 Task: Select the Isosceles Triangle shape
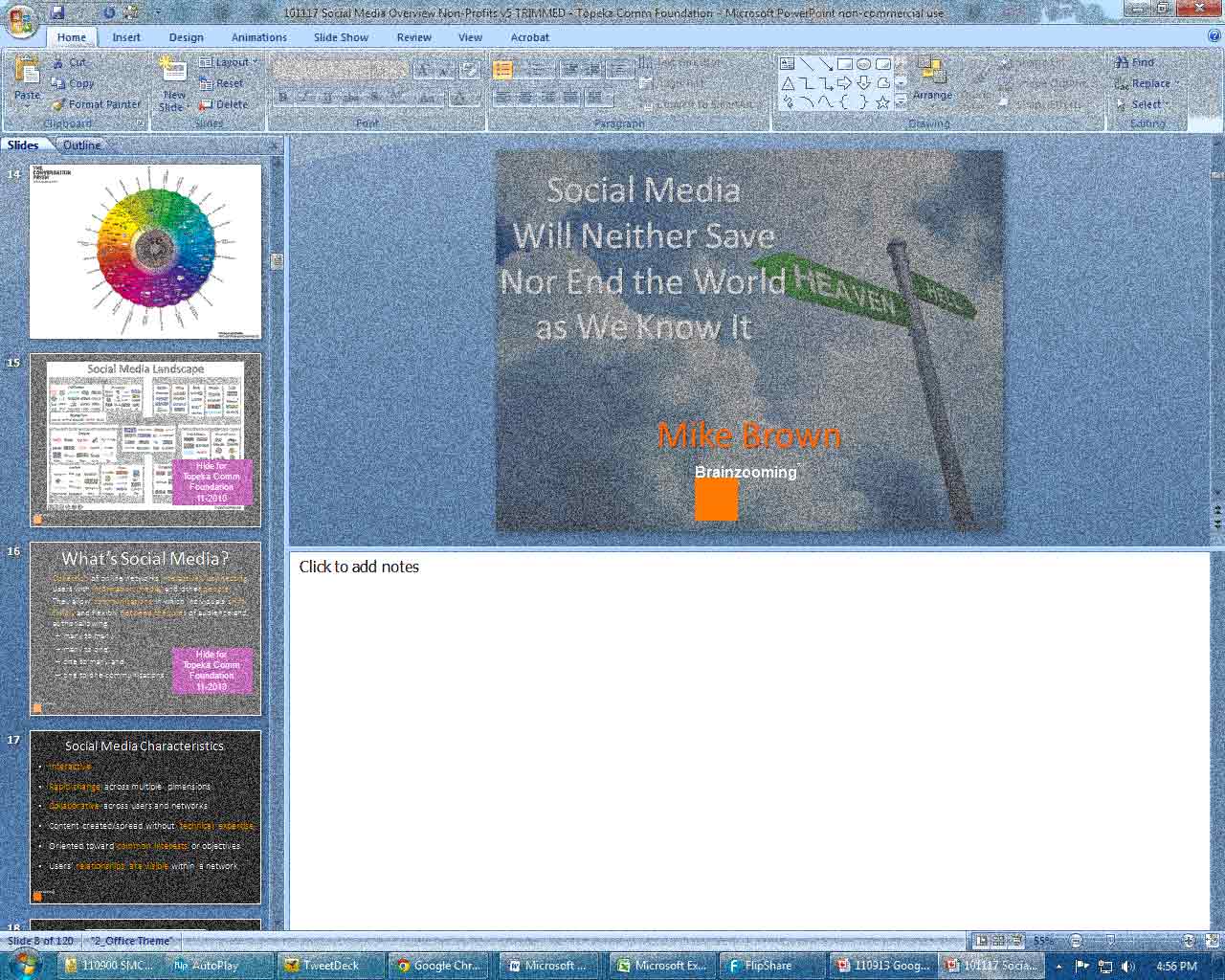tap(787, 83)
